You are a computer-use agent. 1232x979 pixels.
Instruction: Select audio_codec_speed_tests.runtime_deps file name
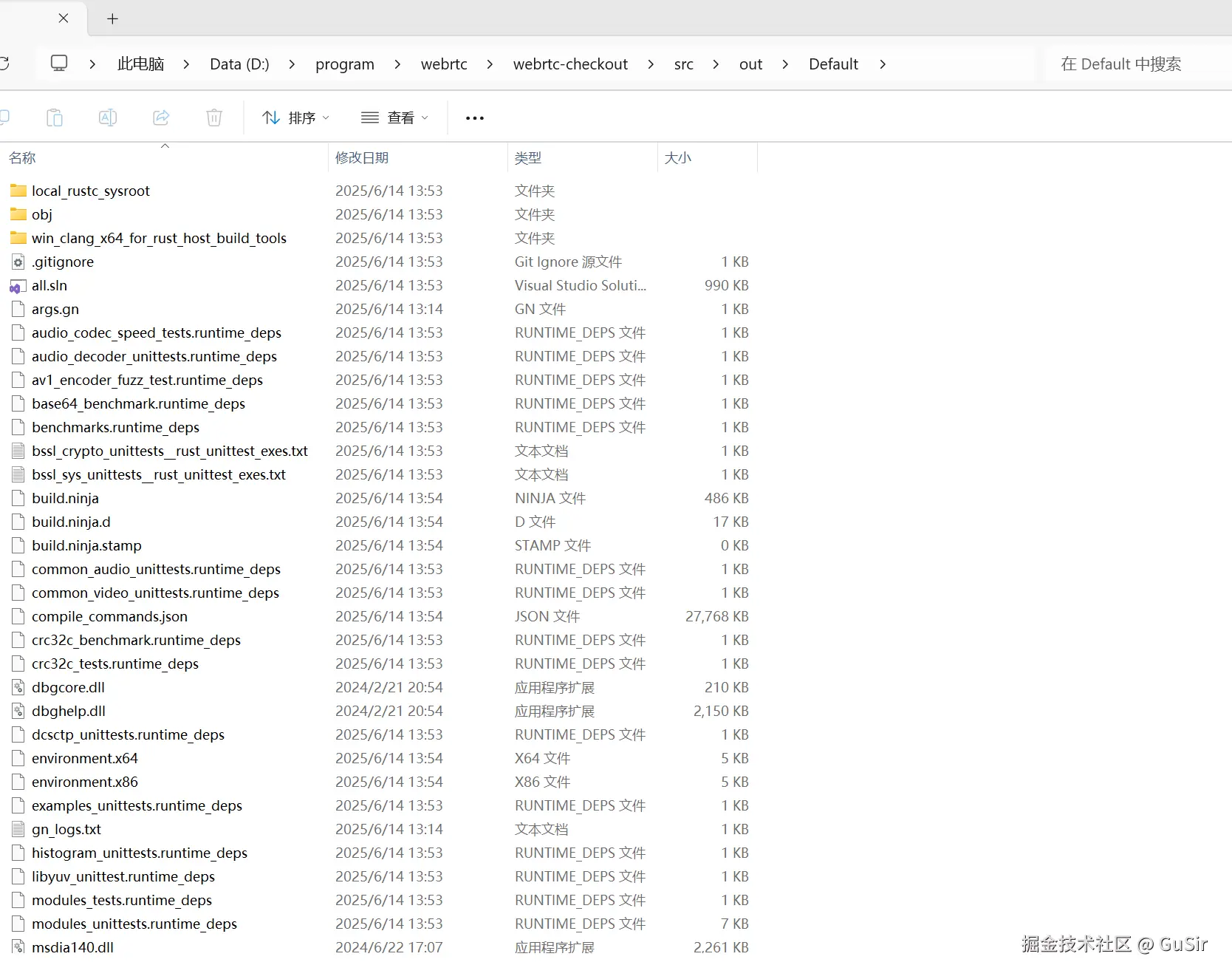pos(157,332)
